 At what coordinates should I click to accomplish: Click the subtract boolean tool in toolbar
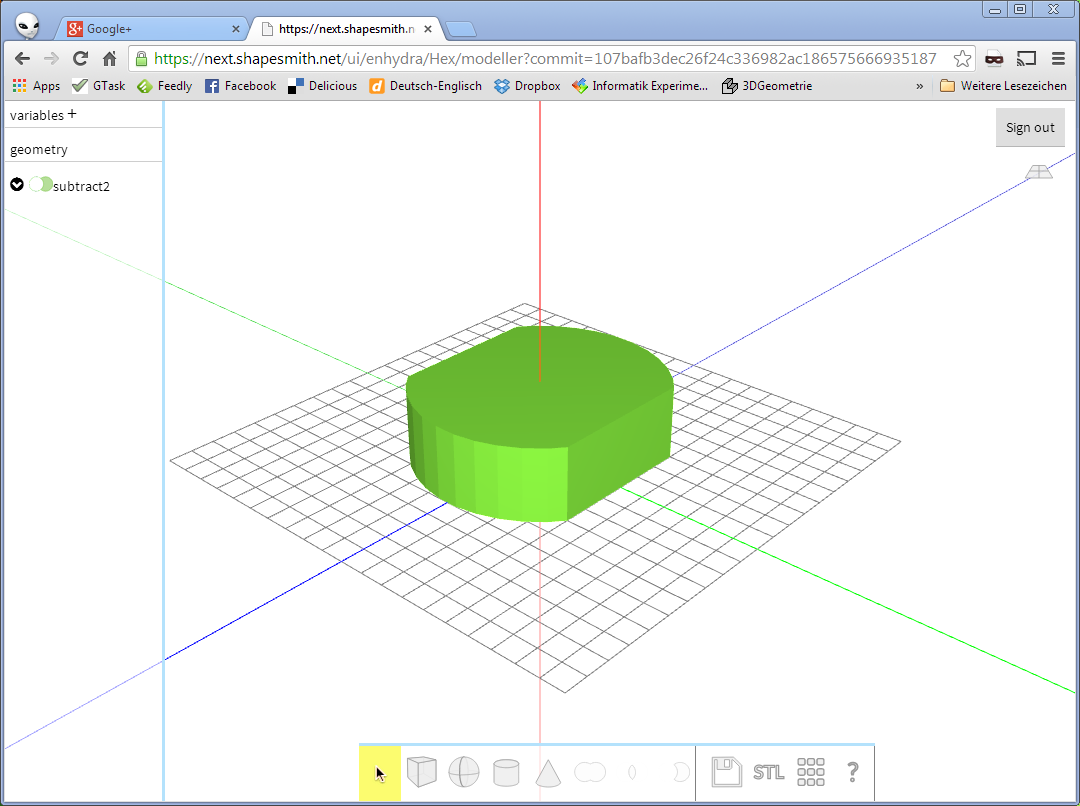point(678,772)
